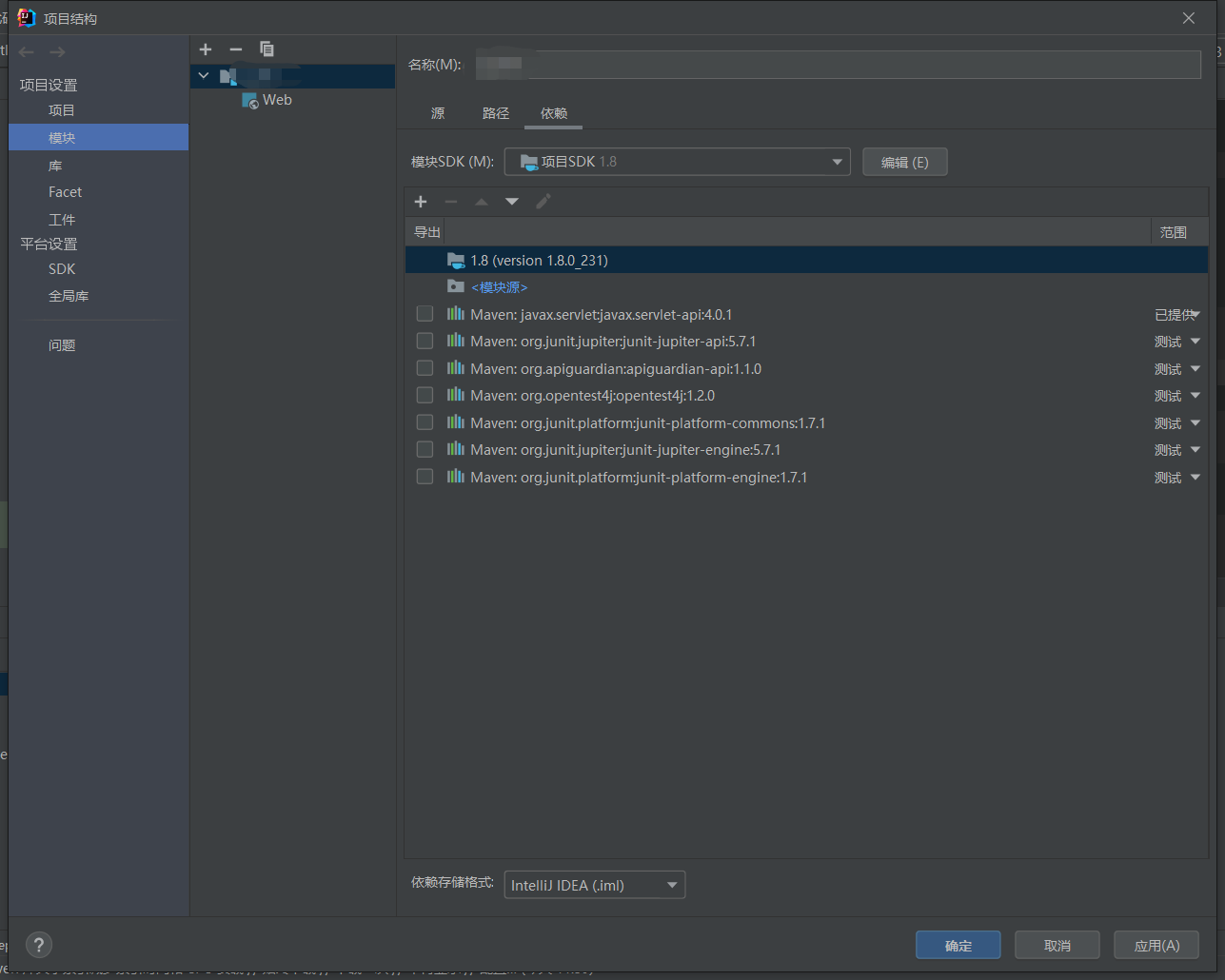Click the 取消 button
The width and height of the screenshot is (1225, 980).
tap(1057, 945)
